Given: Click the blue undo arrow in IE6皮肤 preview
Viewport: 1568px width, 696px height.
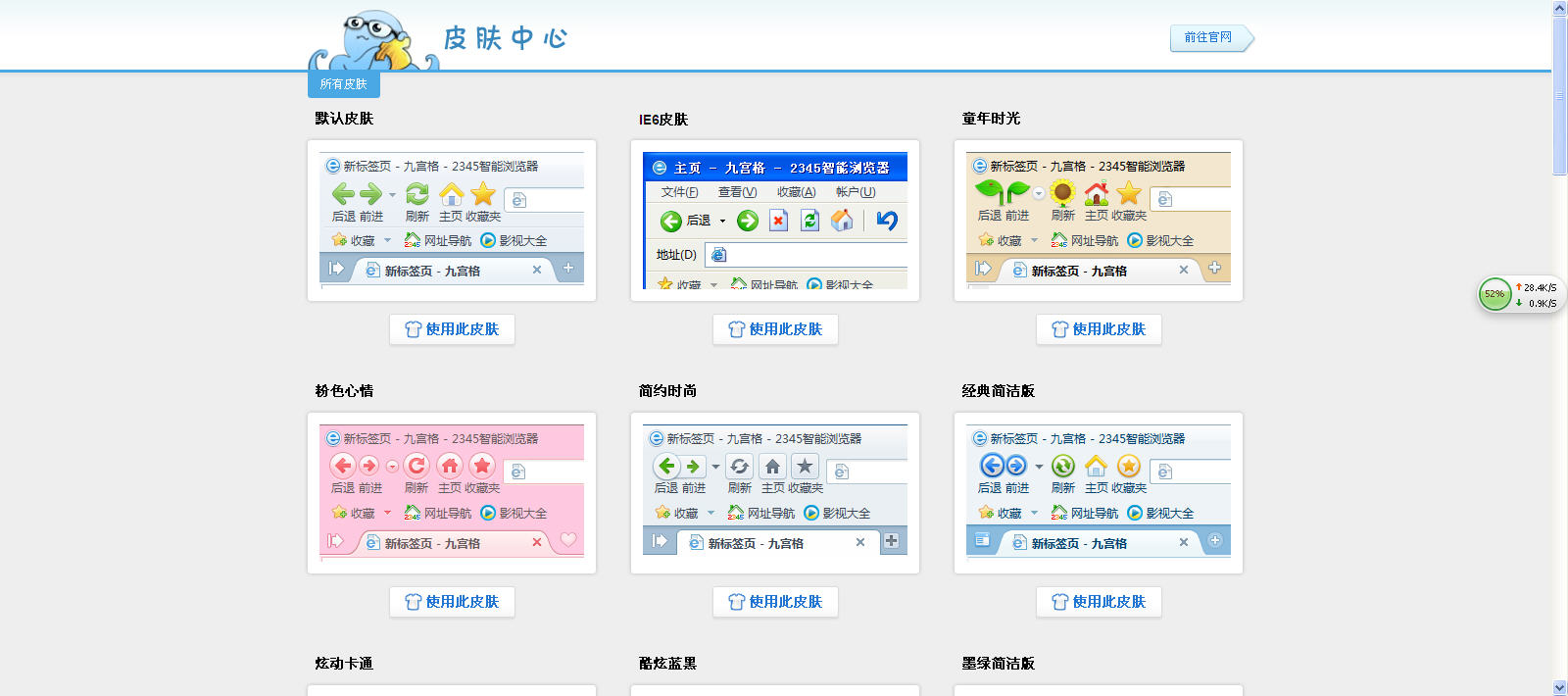Looking at the screenshot, I should (887, 221).
